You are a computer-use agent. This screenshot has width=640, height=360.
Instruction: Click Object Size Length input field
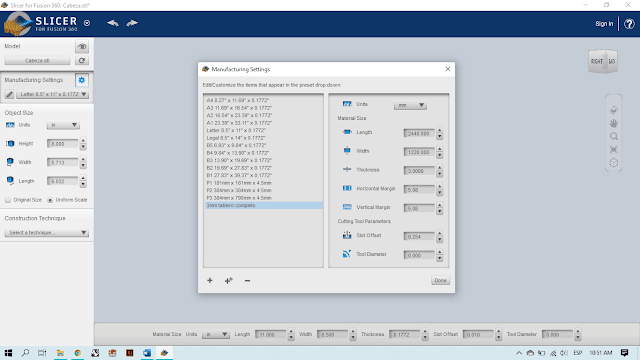pyautogui.click(x=62, y=181)
